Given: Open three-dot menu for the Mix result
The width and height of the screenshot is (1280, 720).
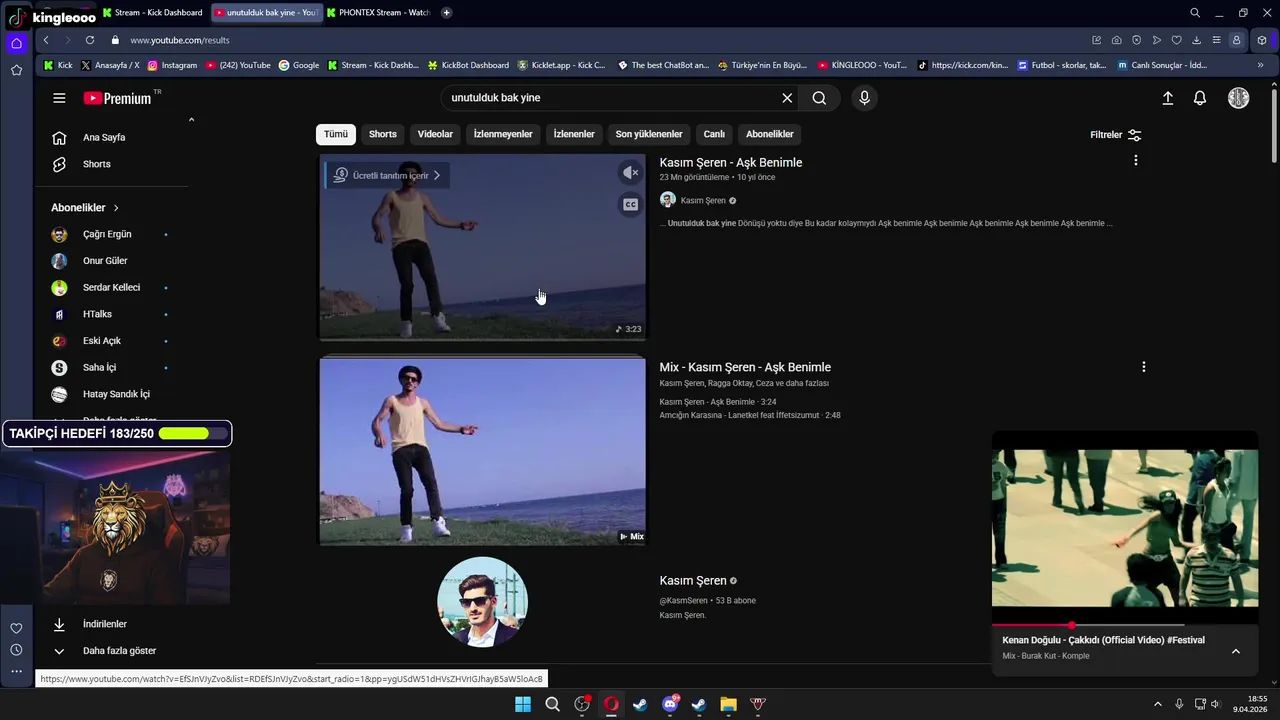Looking at the screenshot, I should tap(1143, 367).
